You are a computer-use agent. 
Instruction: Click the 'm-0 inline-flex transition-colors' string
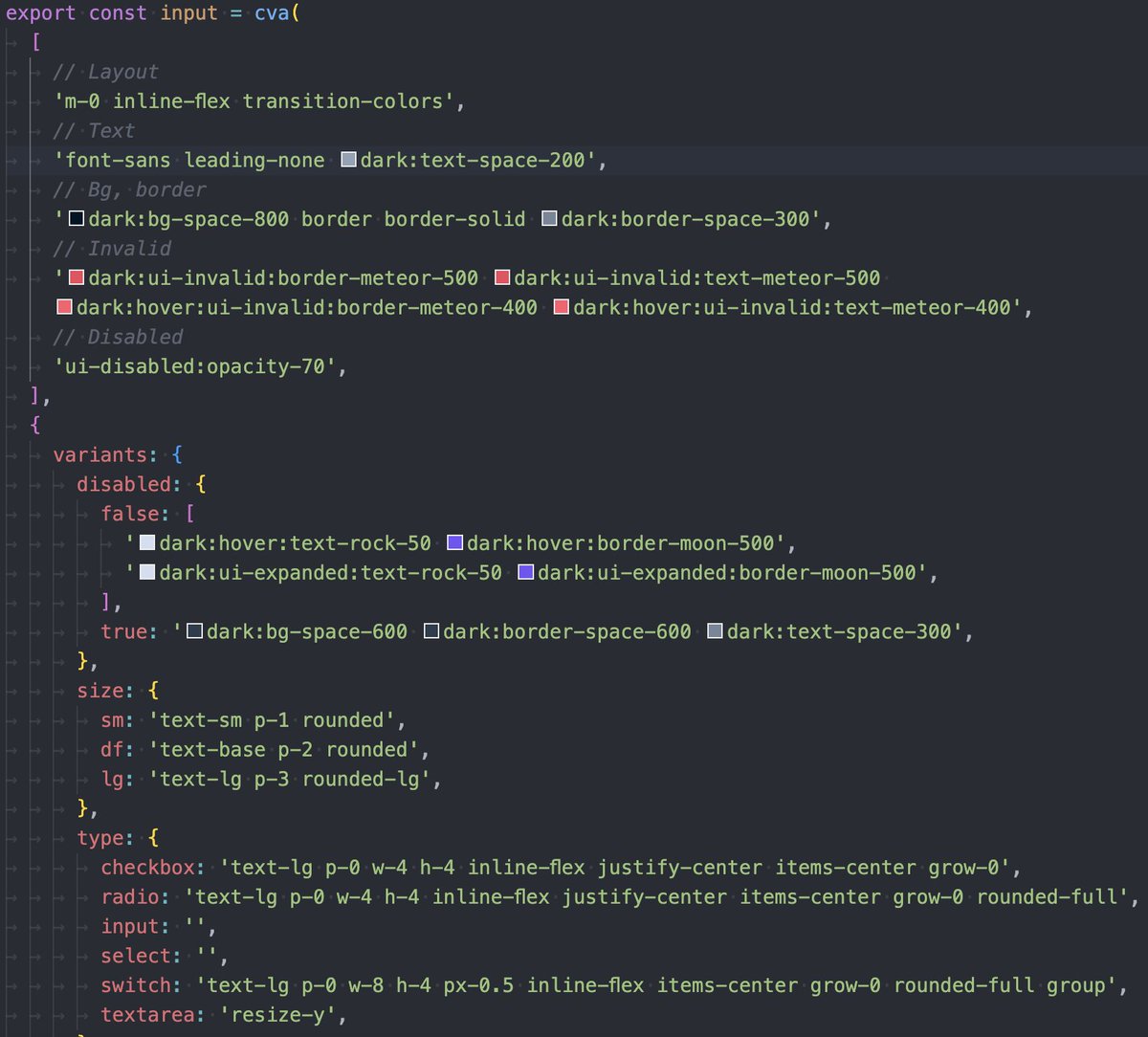(x=254, y=101)
